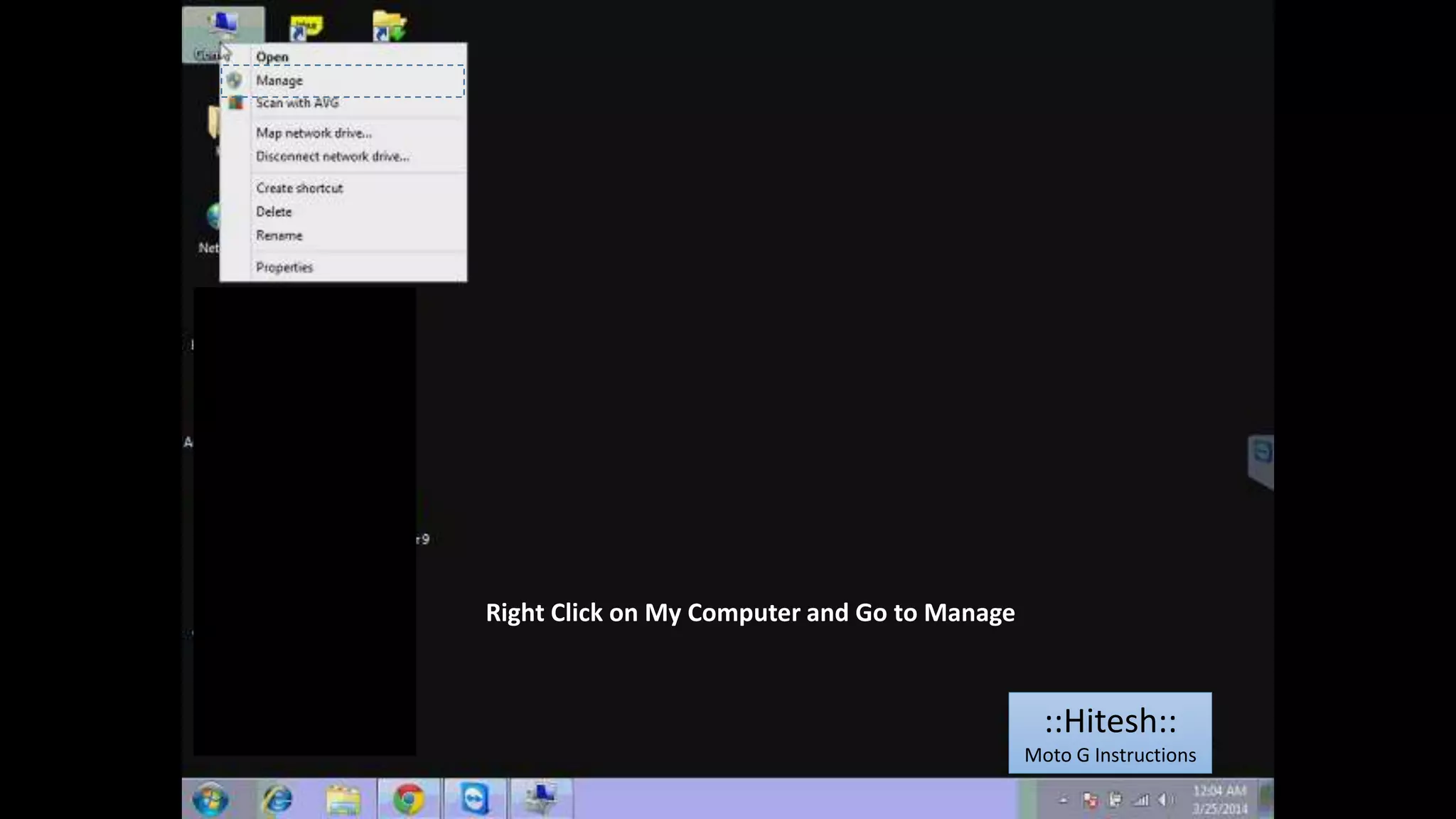1456x819 pixels.
Task: Click the Windows Start orb
Action: tap(210, 800)
